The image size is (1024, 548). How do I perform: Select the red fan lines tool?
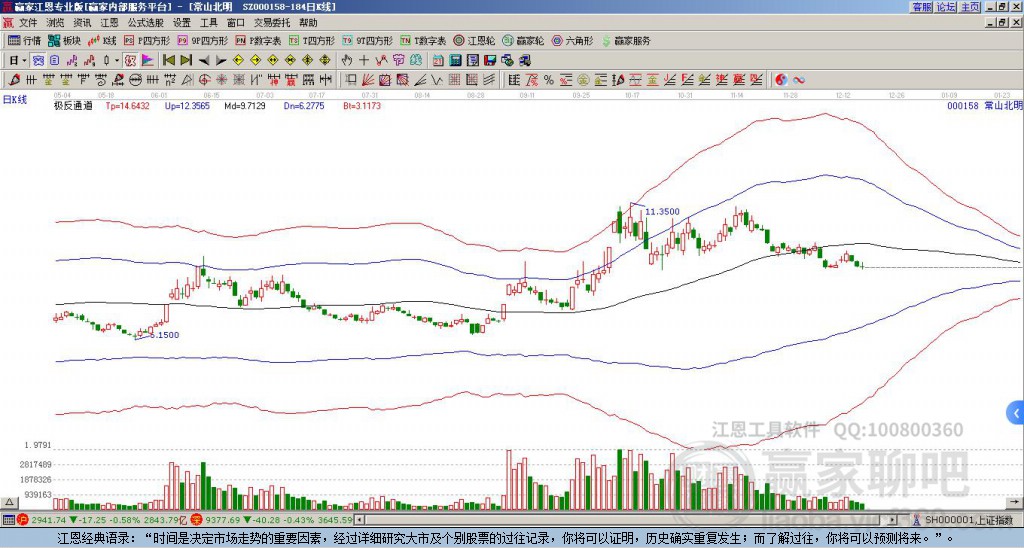pos(368,80)
